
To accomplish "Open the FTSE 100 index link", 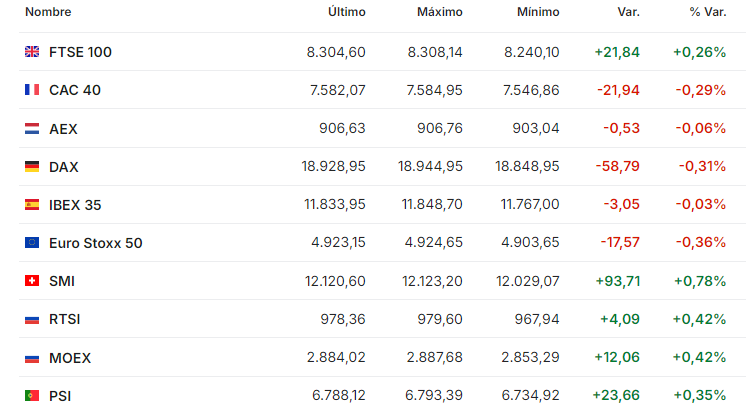I will 80,52.
